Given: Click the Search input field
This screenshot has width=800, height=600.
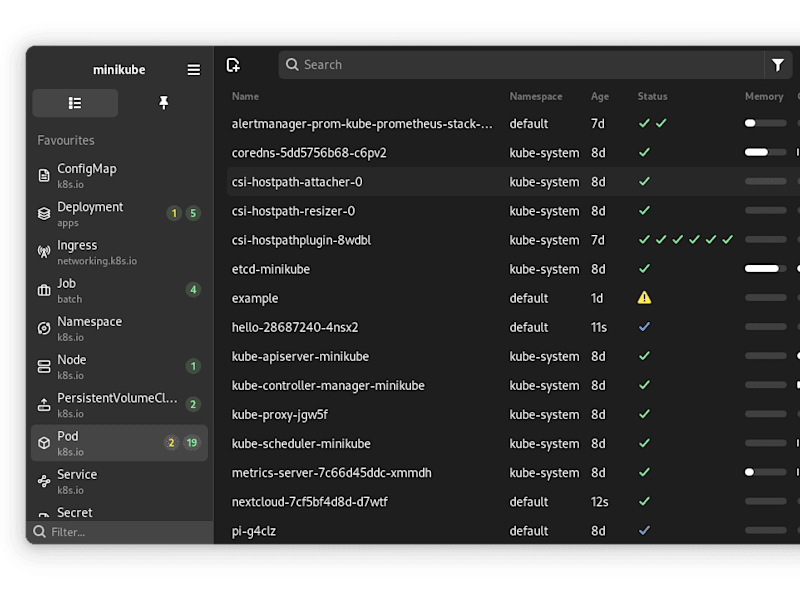Looking at the screenshot, I should pos(521,65).
